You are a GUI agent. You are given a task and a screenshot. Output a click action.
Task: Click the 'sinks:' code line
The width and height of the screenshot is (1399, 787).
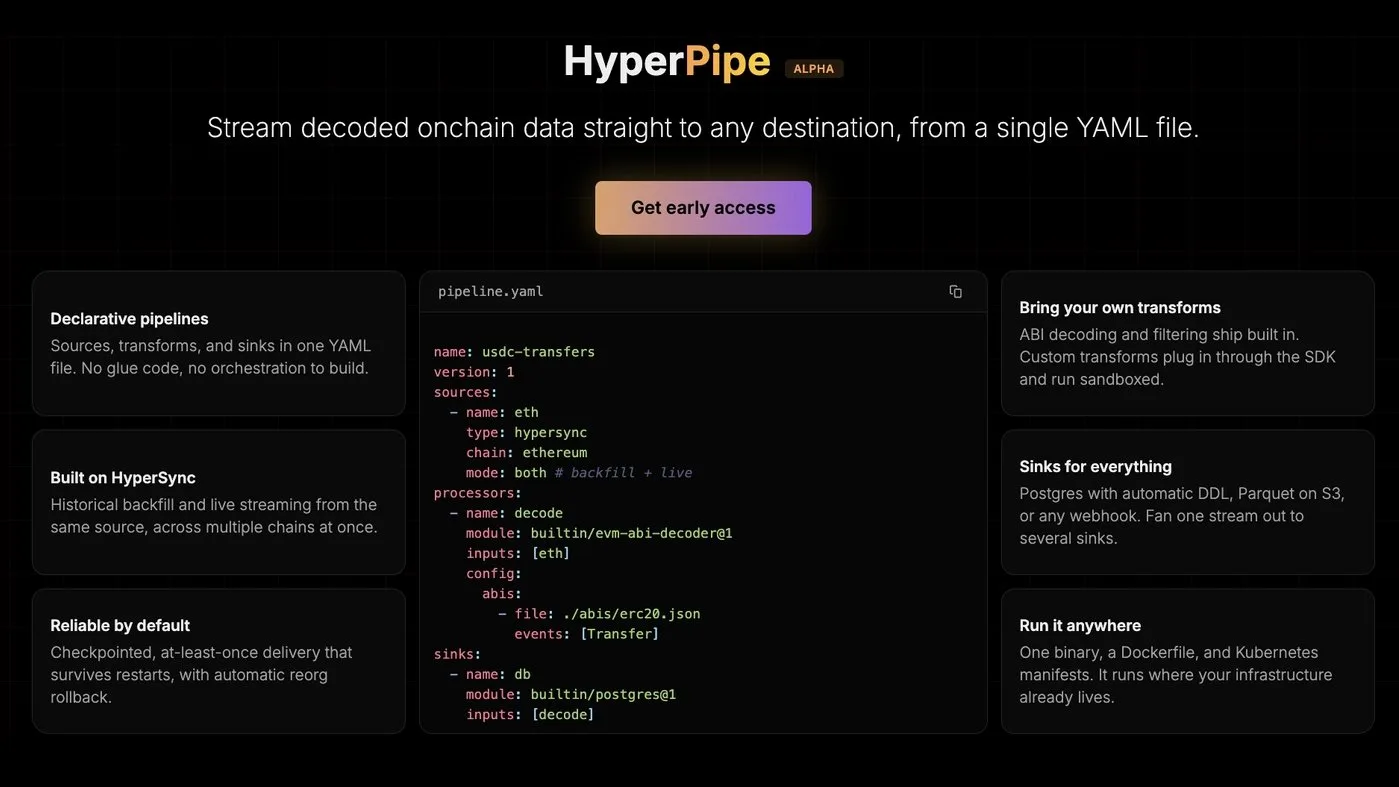tap(458, 654)
